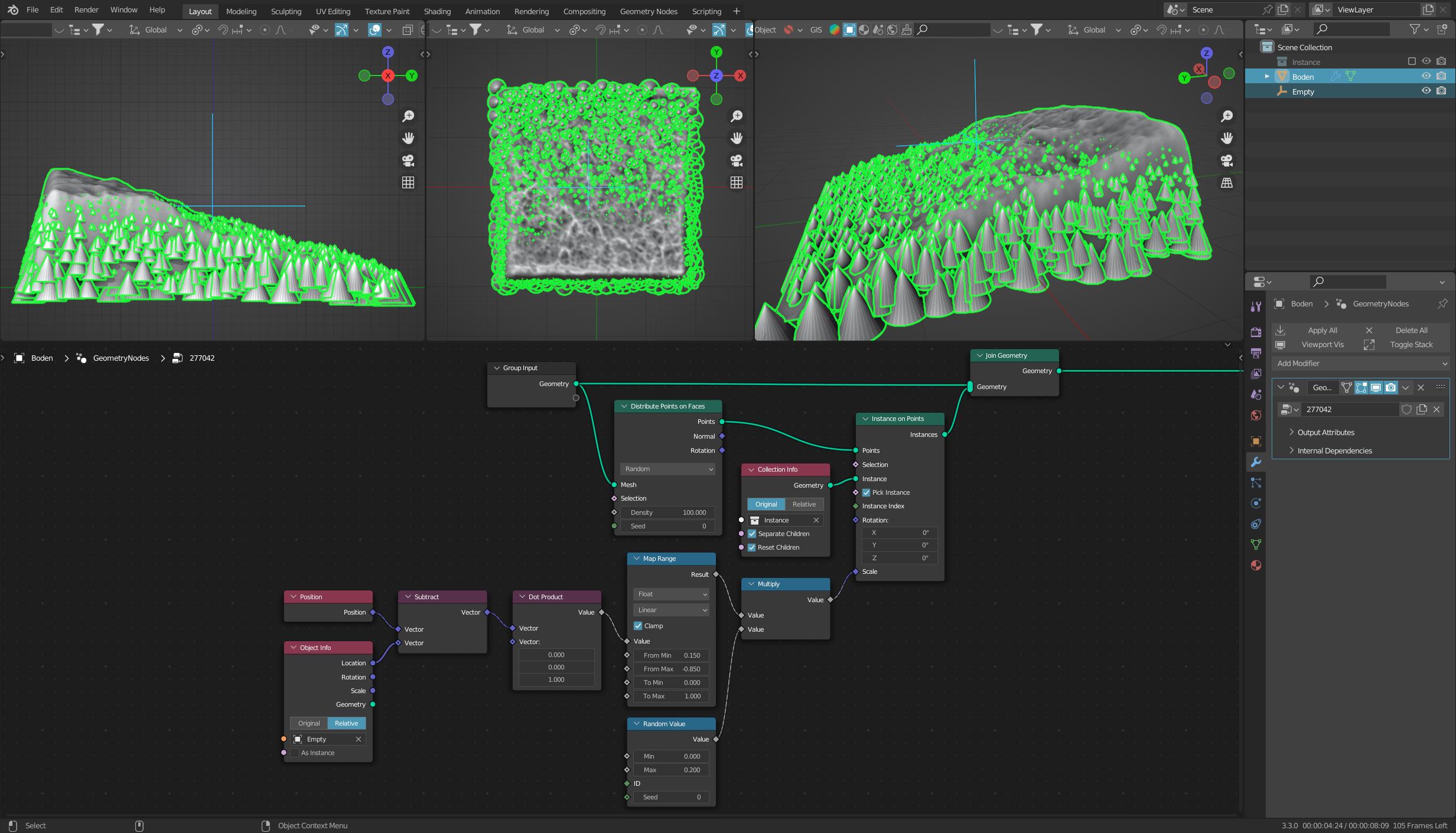Toggle camera view in right viewport
Image resolution: width=1456 pixels, height=833 pixels.
(1227, 161)
